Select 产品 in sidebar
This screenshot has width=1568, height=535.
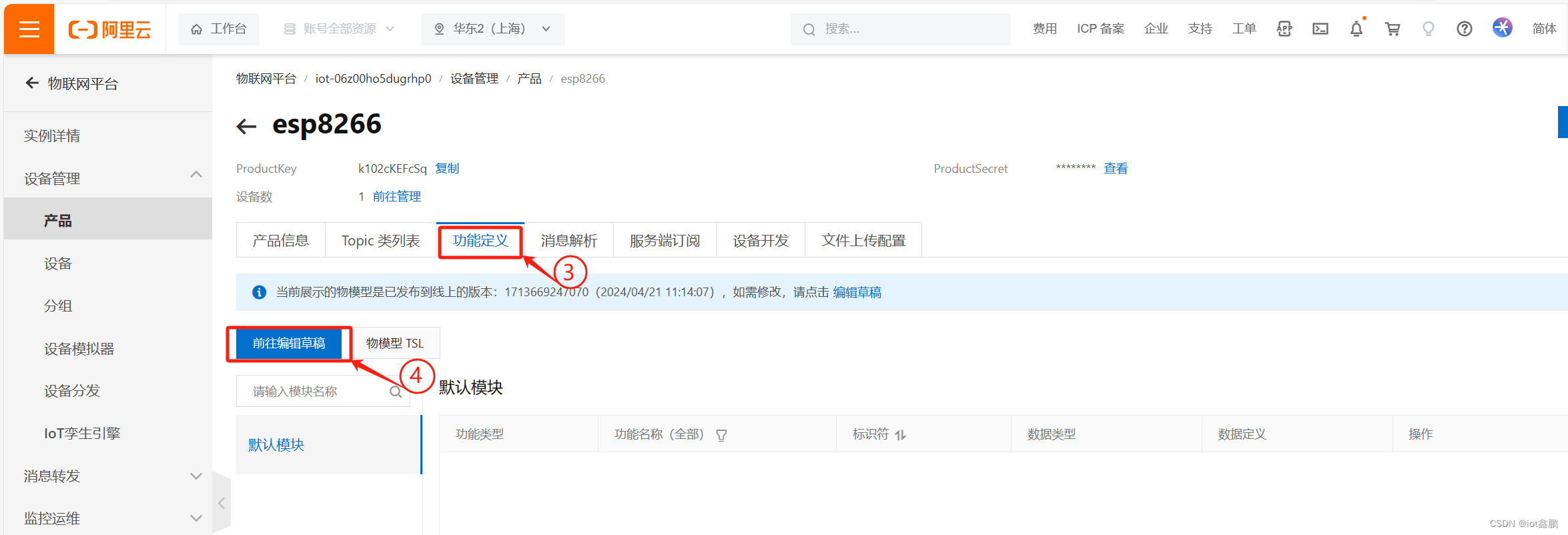[108, 220]
